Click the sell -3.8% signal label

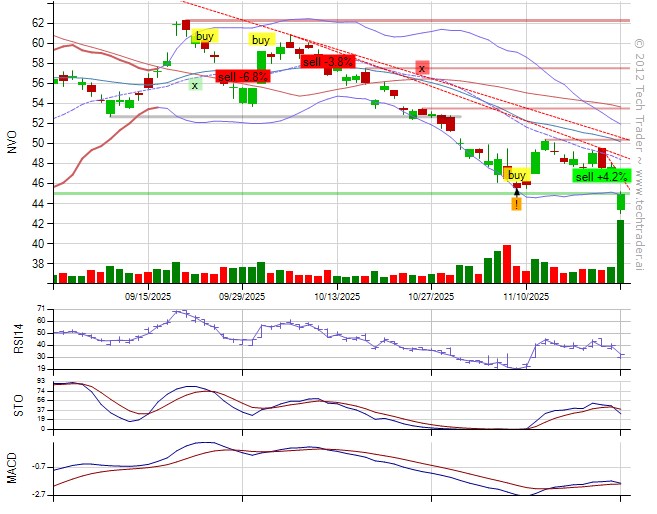[327, 61]
